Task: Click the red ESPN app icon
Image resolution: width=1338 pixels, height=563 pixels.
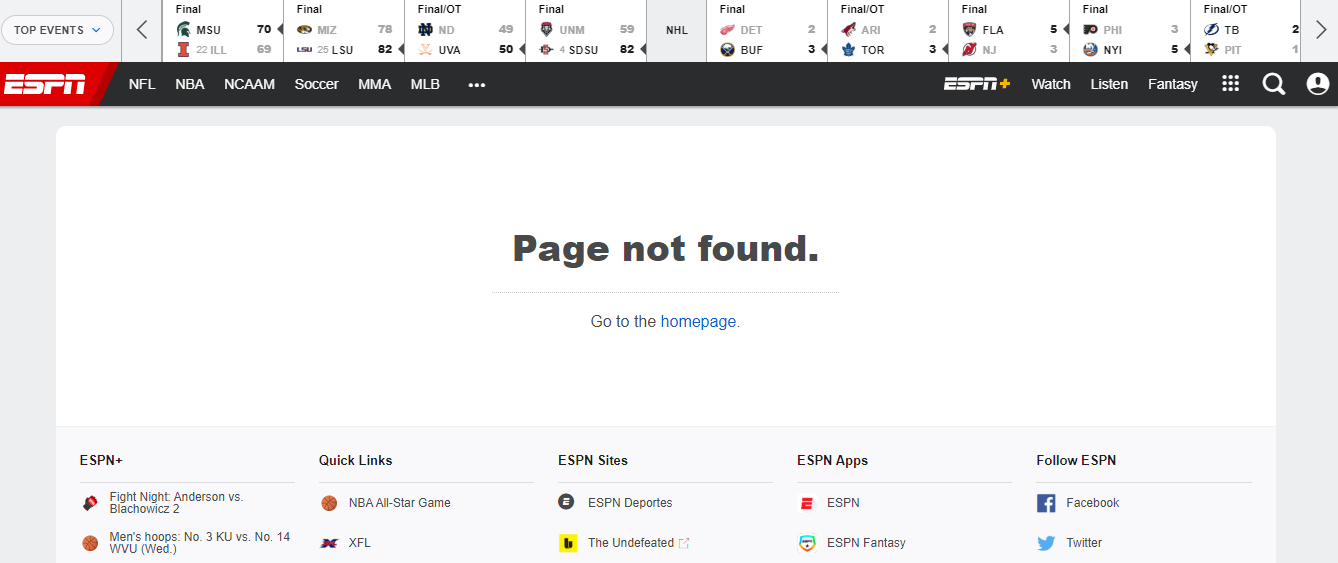Action: coord(807,503)
